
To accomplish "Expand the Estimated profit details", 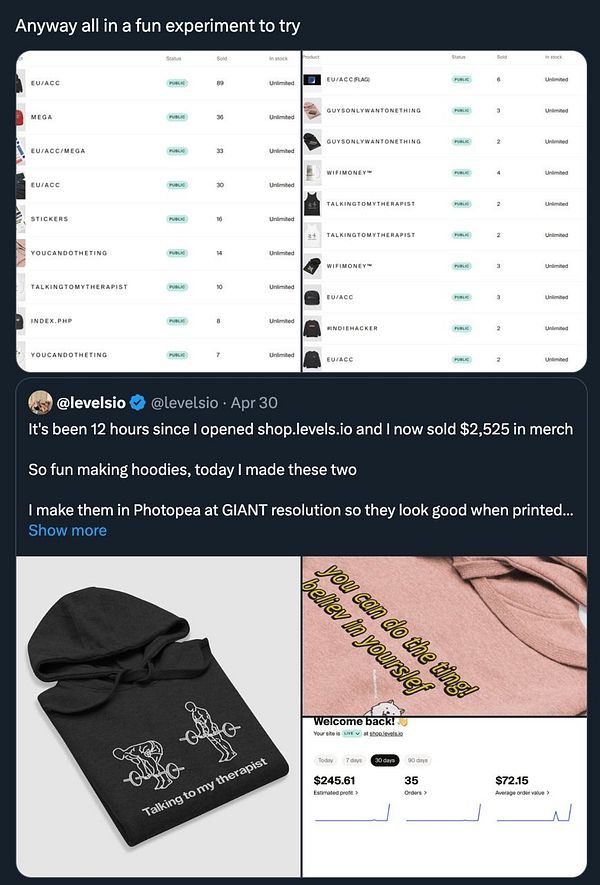I will point(336,792).
